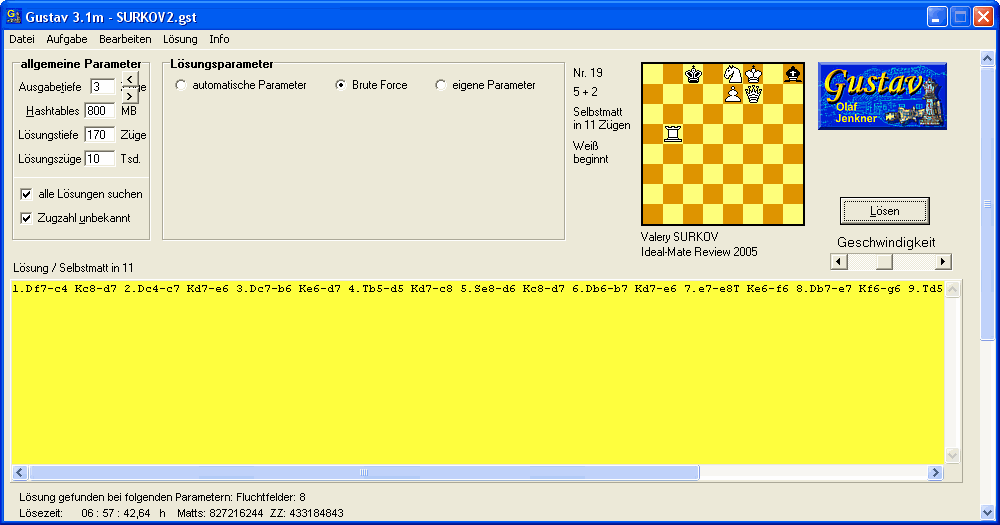The width and height of the screenshot is (1000, 525).
Task: Click the Gustav Olaf Jenkner logo
Action: click(x=882, y=96)
